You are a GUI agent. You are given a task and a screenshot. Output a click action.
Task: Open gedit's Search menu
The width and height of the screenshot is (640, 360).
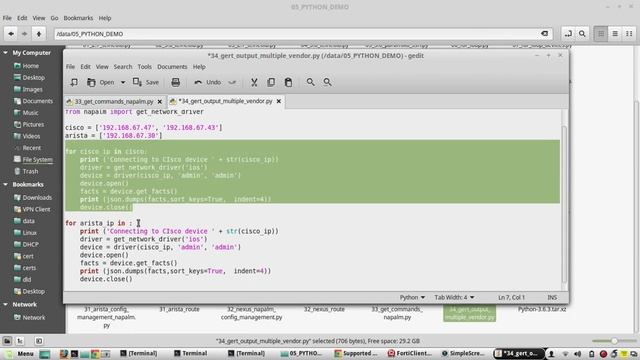coord(123,67)
